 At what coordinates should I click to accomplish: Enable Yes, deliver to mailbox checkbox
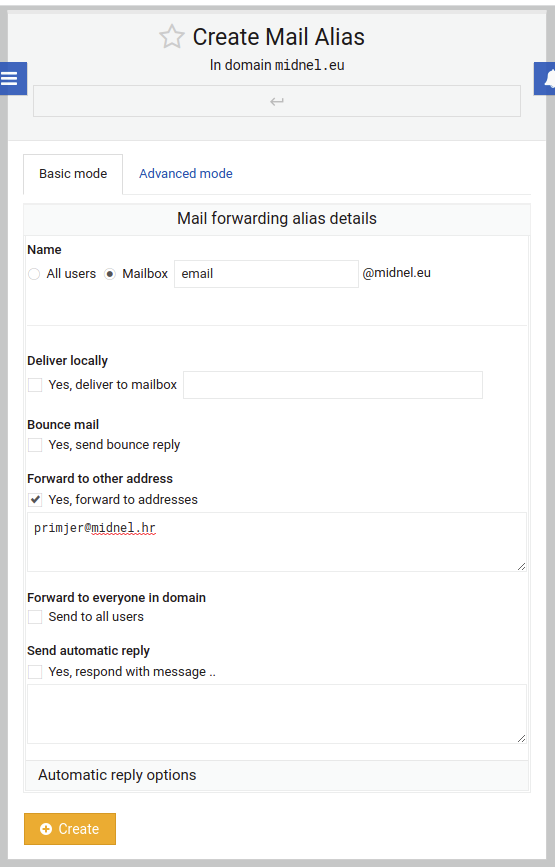[x=35, y=385]
